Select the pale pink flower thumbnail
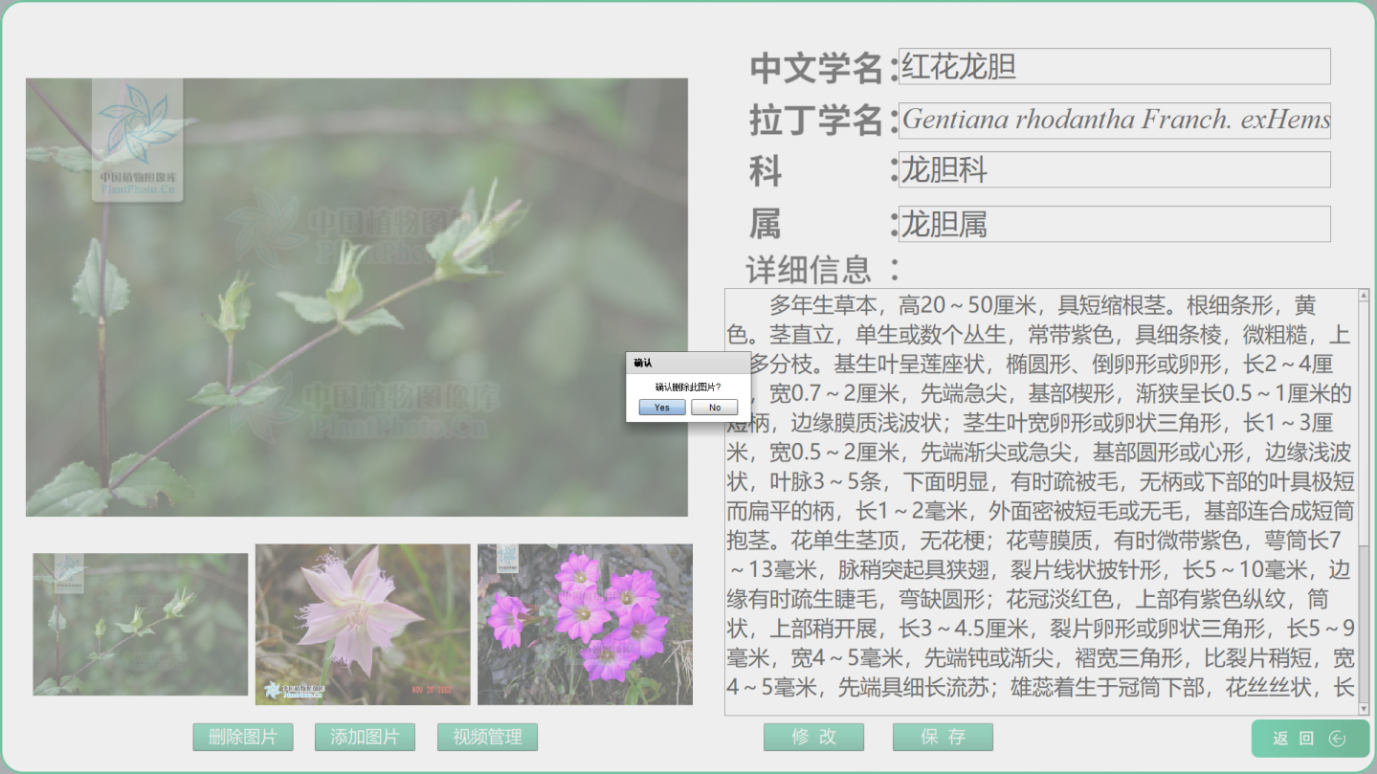Image resolution: width=1377 pixels, height=774 pixels. coord(362,624)
